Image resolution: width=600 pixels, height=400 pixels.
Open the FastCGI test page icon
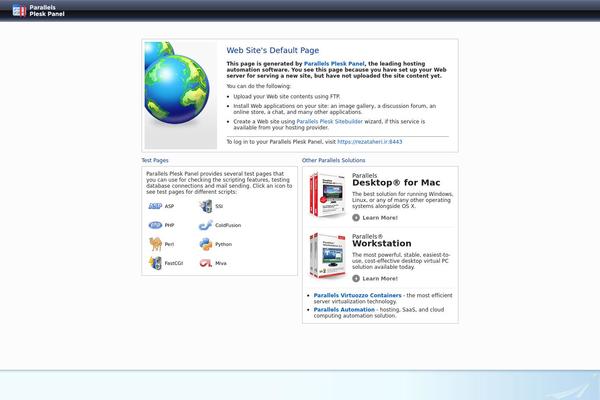pyautogui.click(x=155, y=263)
